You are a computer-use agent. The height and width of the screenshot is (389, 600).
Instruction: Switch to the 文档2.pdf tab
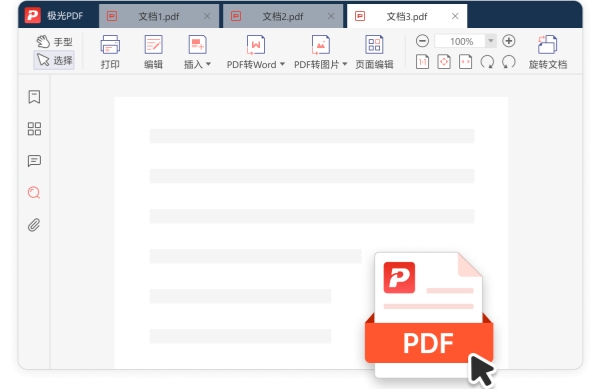tap(283, 16)
